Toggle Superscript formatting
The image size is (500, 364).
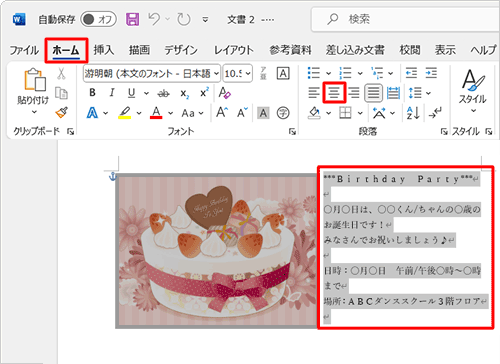coord(204,93)
